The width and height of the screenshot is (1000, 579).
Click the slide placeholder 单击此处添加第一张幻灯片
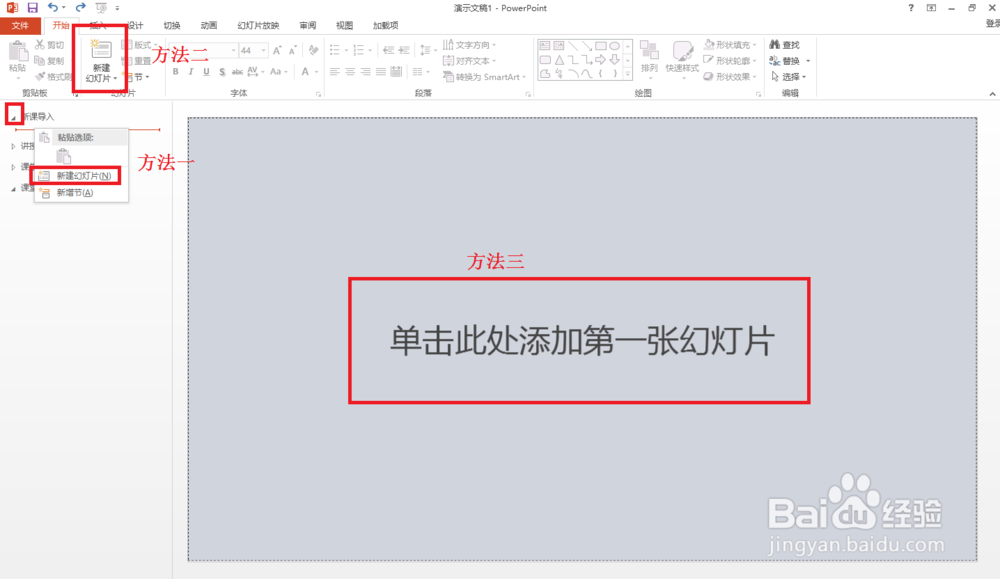pos(578,340)
